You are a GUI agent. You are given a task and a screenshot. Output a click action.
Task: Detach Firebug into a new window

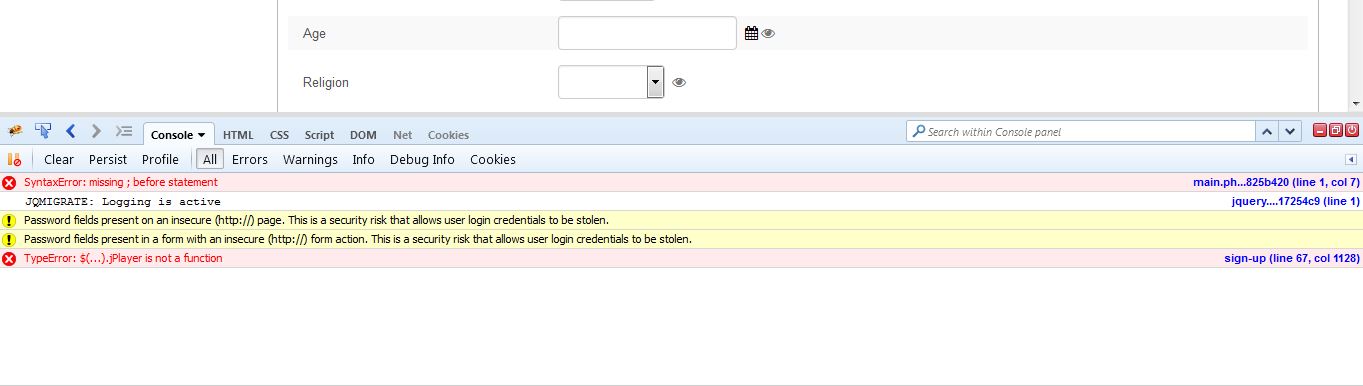[1336, 130]
